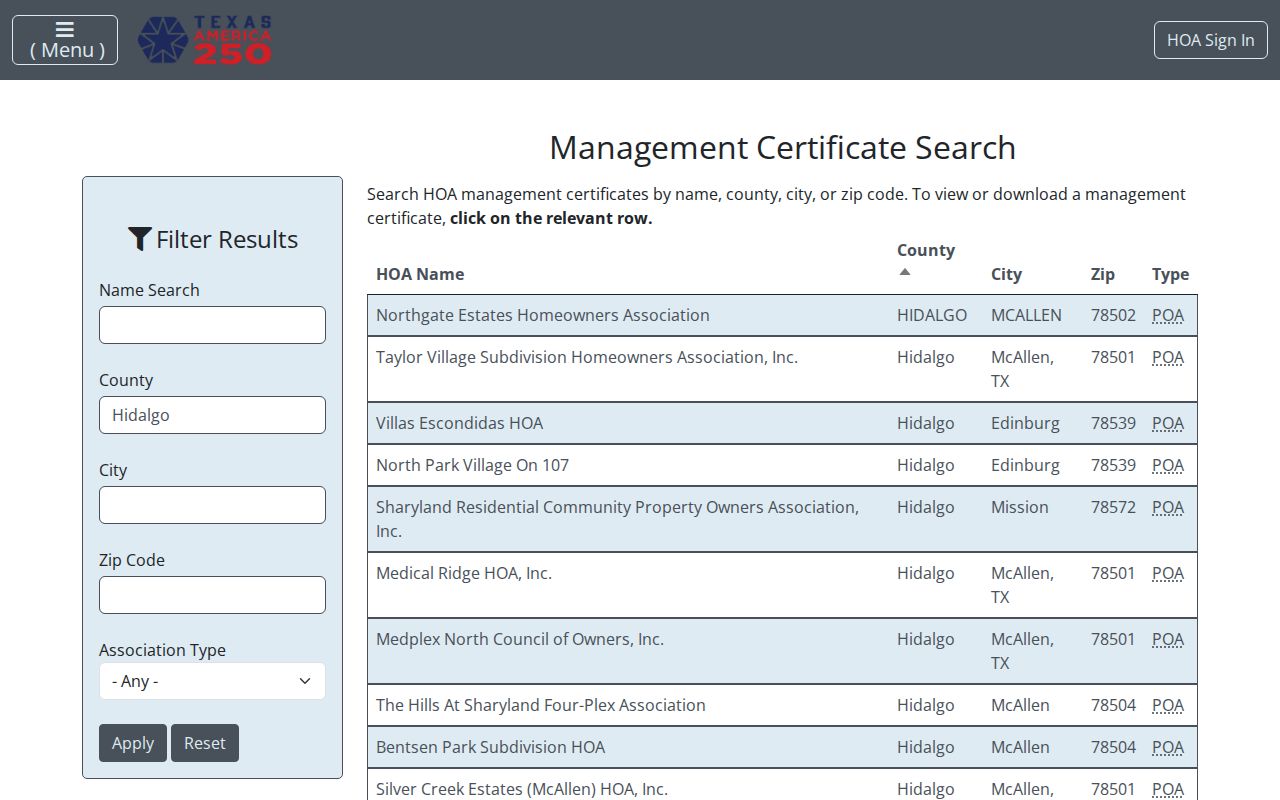
Task: Open Taylor Village Subdivision Homeowners Association row
Action: pyautogui.click(x=782, y=369)
